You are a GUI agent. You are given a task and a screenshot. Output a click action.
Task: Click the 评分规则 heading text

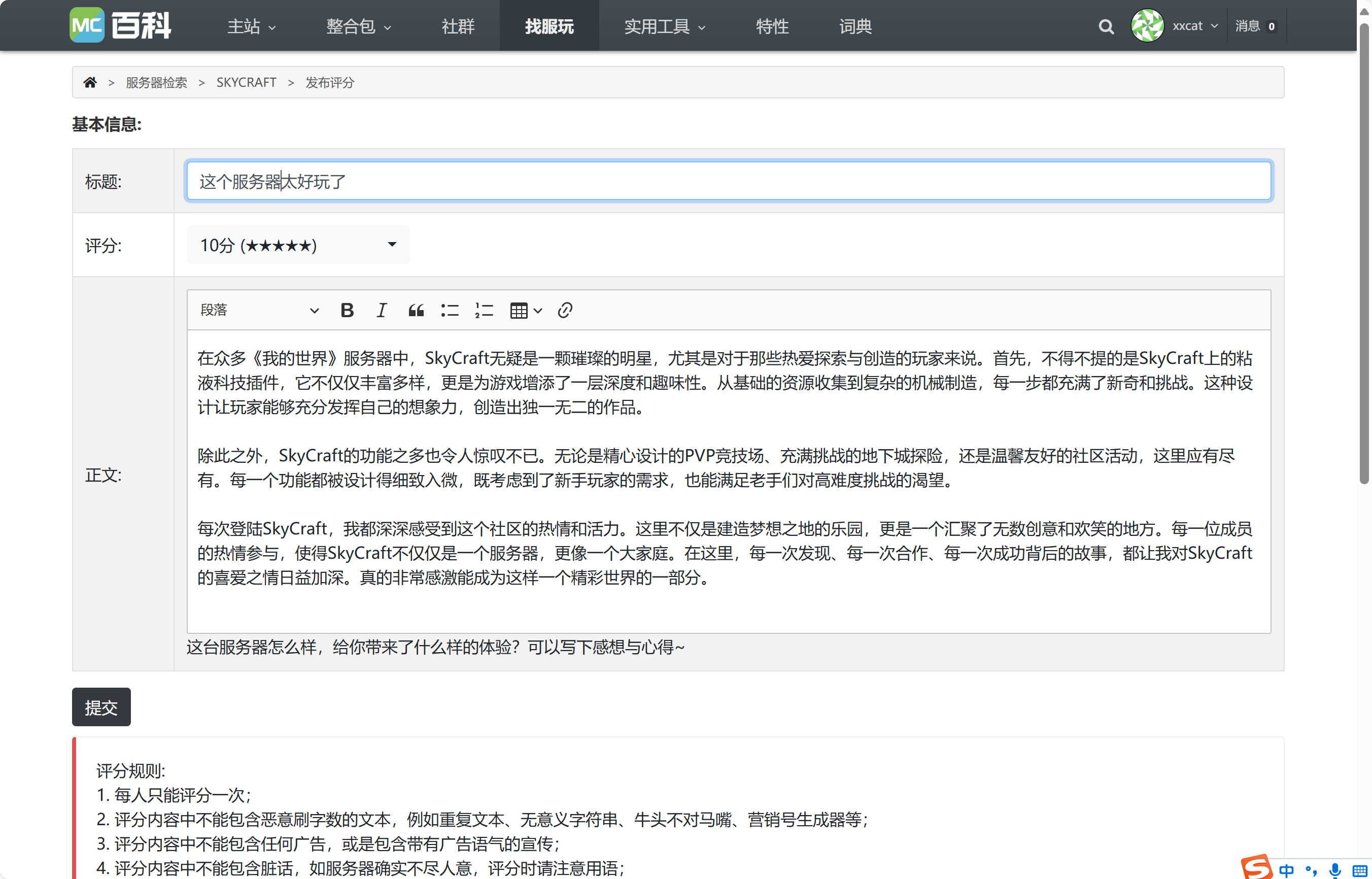(130, 771)
